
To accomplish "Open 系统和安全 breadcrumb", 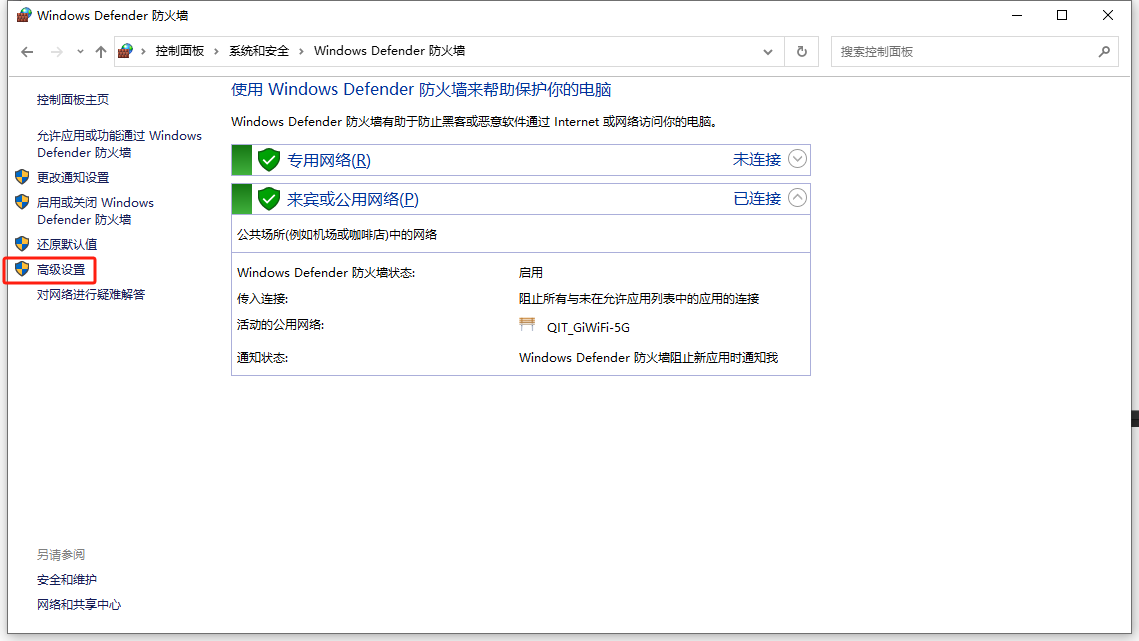I will (x=259, y=51).
